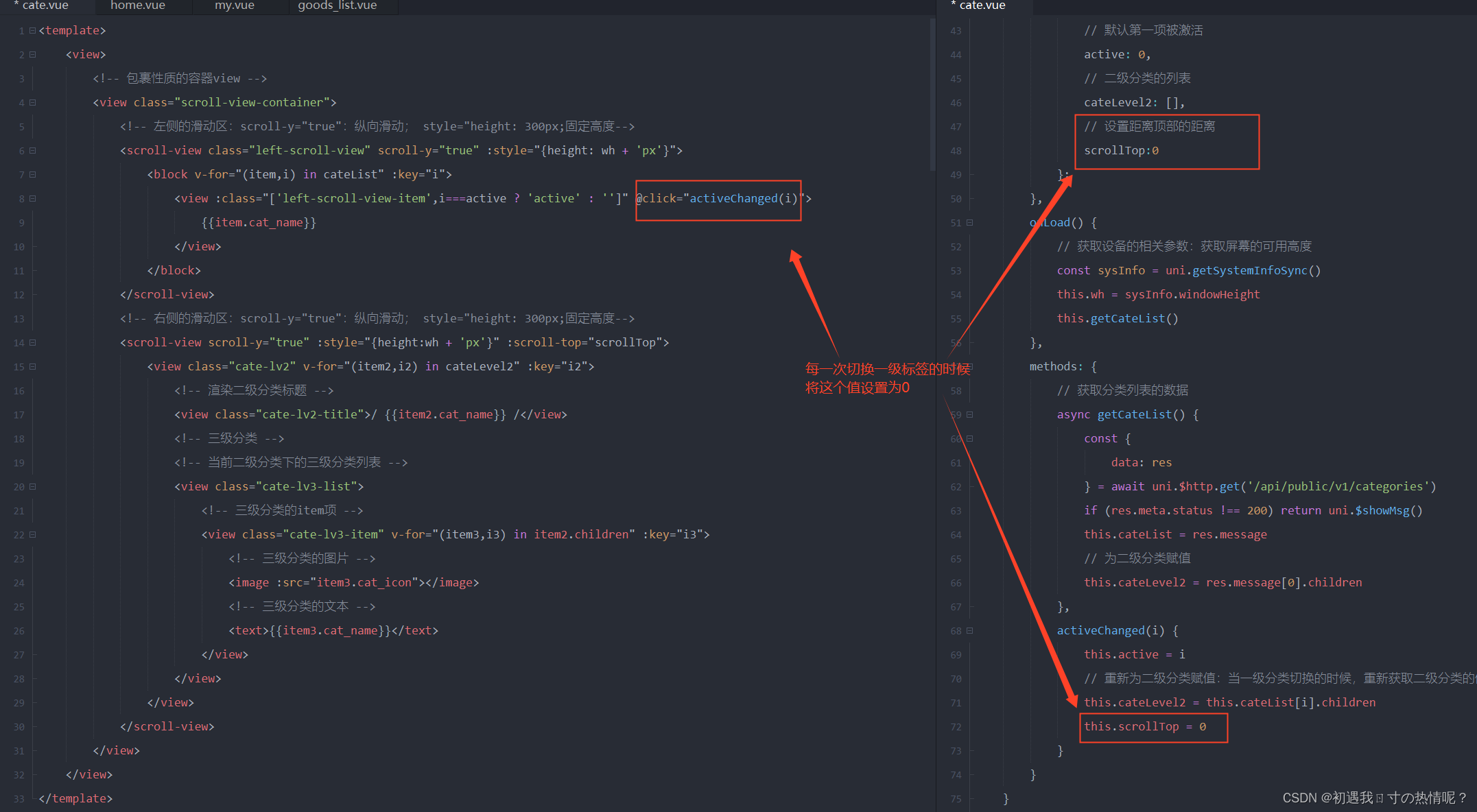This screenshot has height=812, width=1477.
Task: Click the left editor vertical scrollbar
Action: 932,95
